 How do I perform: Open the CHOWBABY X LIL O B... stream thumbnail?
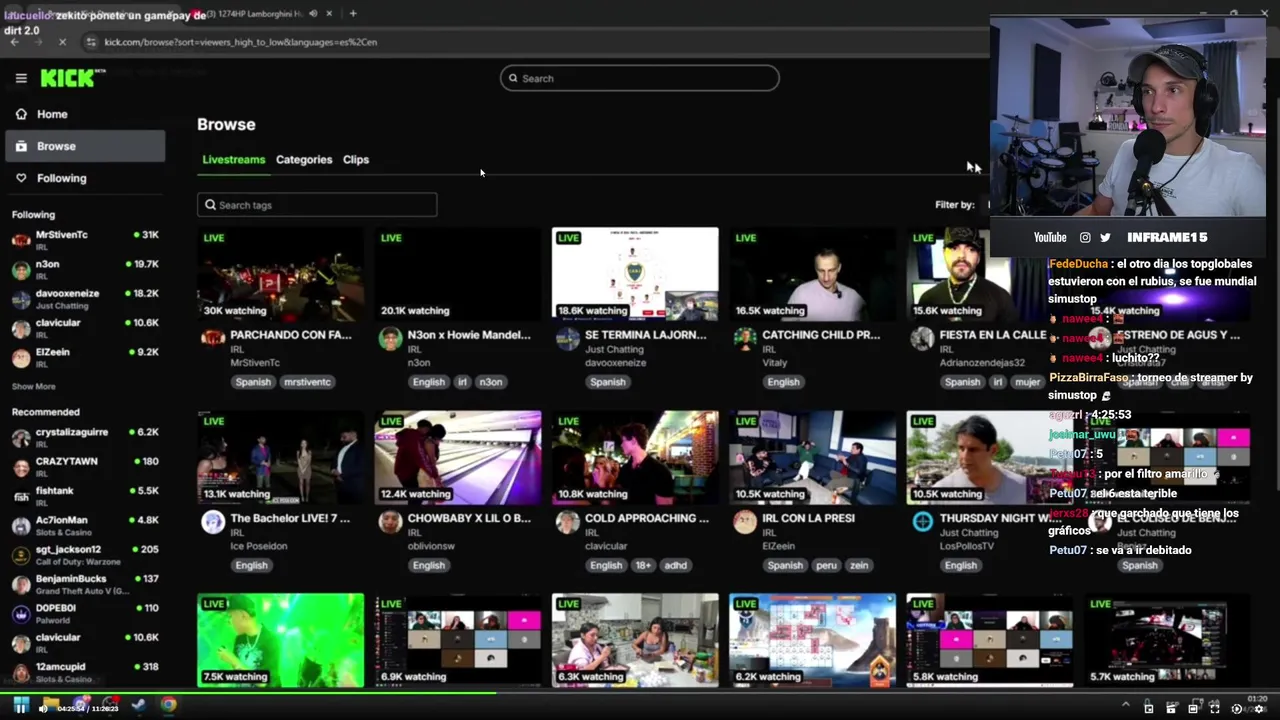pos(458,457)
